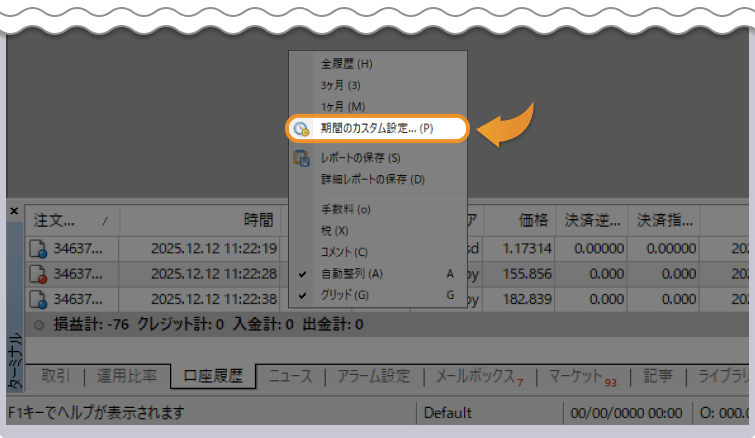Click the vertical ターミナル panel label
The height and width of the screenshot is (438, 755).
[x=15, y=361]
